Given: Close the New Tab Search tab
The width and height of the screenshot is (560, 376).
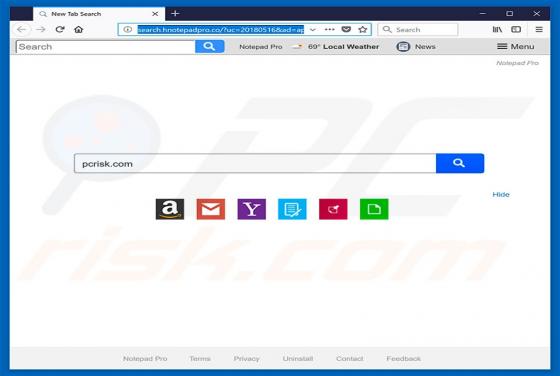Looking at the screenshot, I should 155,14.
